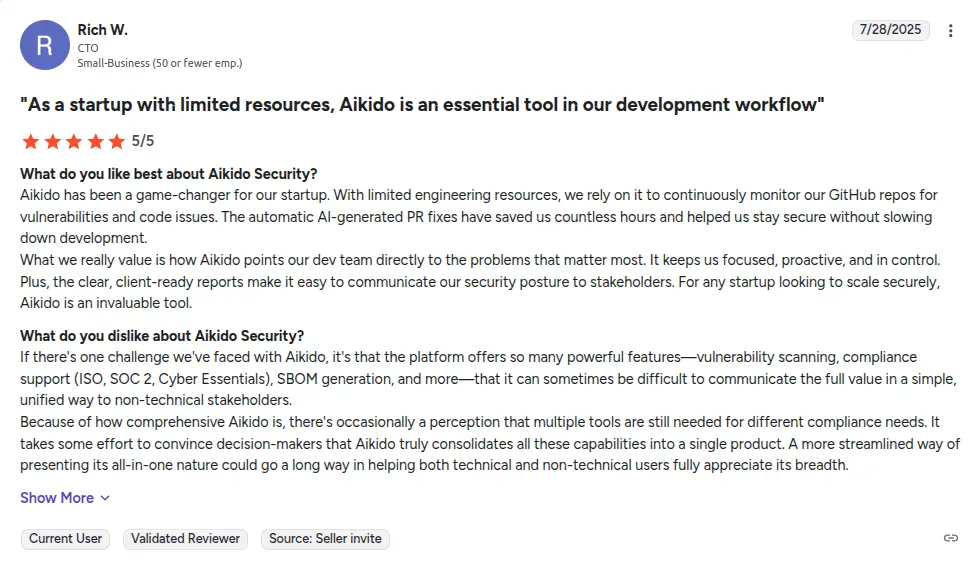Click the 7/28/2025 date badge

click(x=892, y=30)
